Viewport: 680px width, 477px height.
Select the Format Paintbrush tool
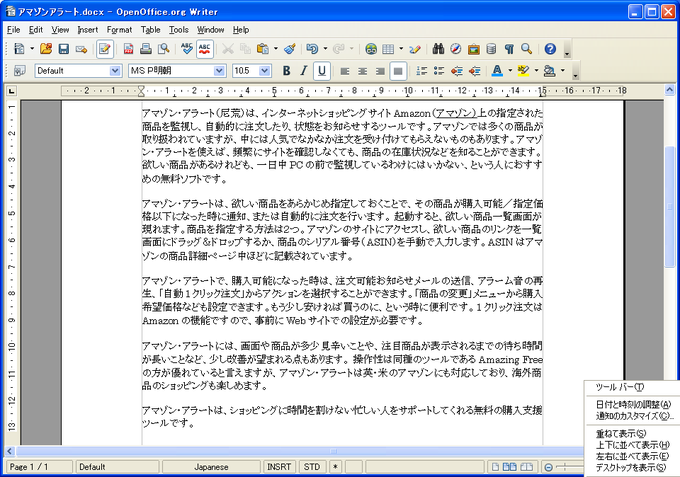click(290, 49)
